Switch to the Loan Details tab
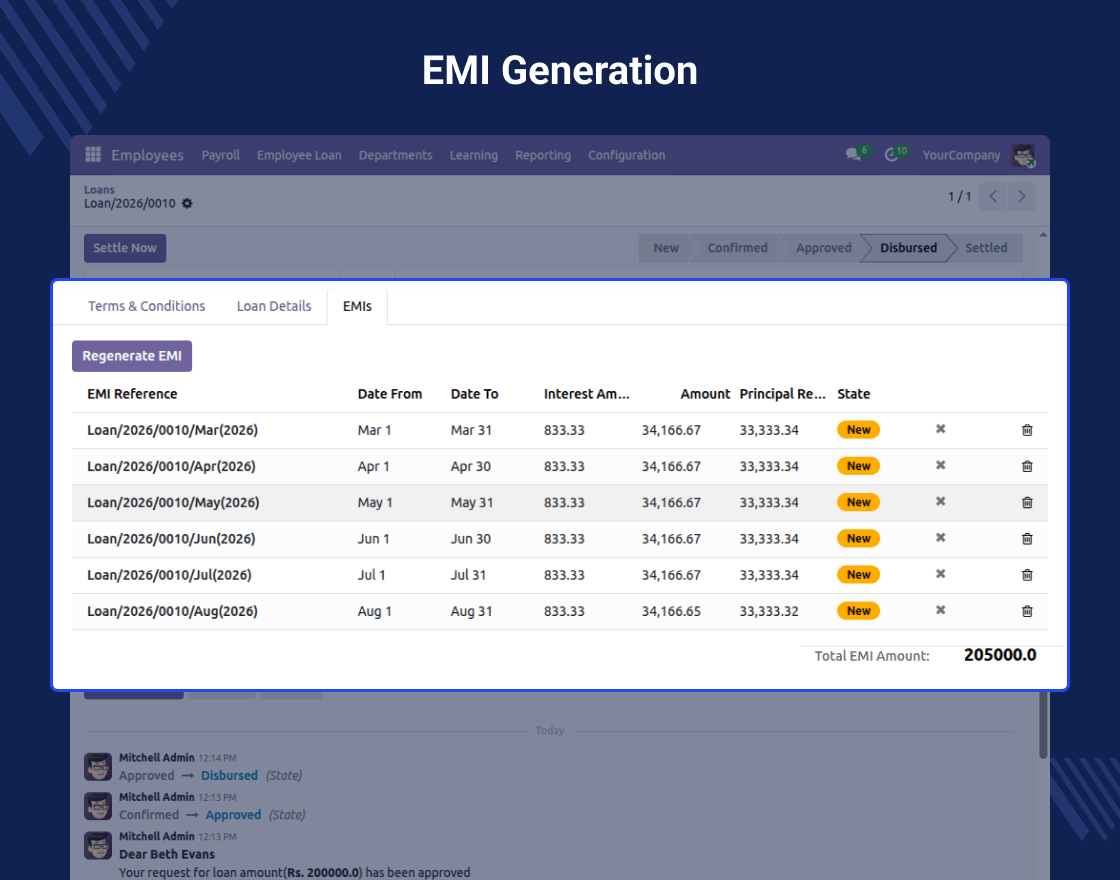This screenshot has width=1120, height=880. coord(274,306)
